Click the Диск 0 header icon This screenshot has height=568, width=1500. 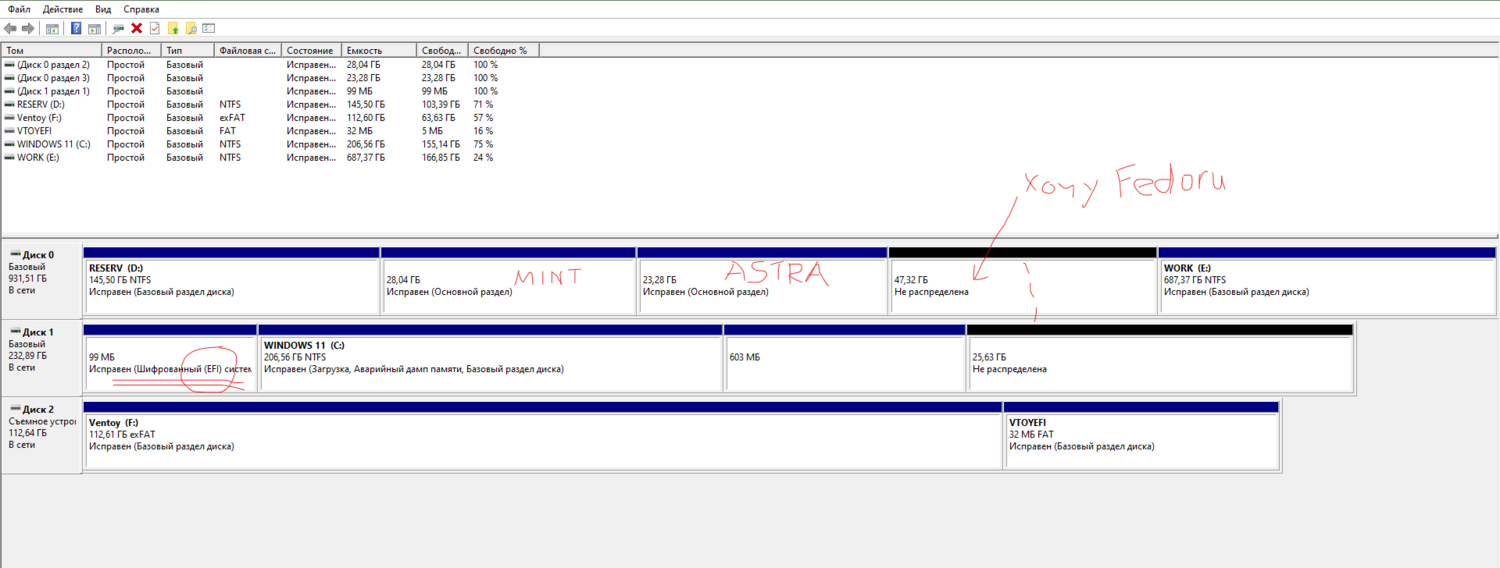(x=14, y=255)
